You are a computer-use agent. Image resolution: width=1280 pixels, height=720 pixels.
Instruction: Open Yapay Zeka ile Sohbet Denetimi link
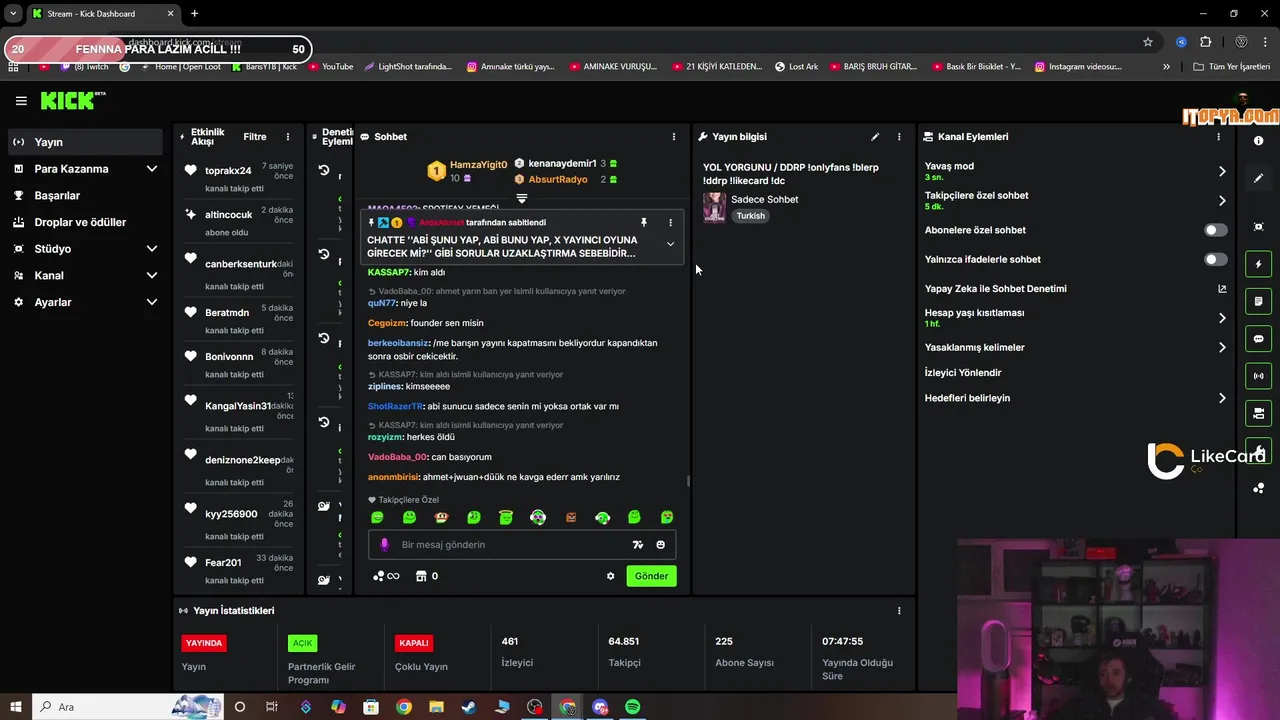[1075, 289]
